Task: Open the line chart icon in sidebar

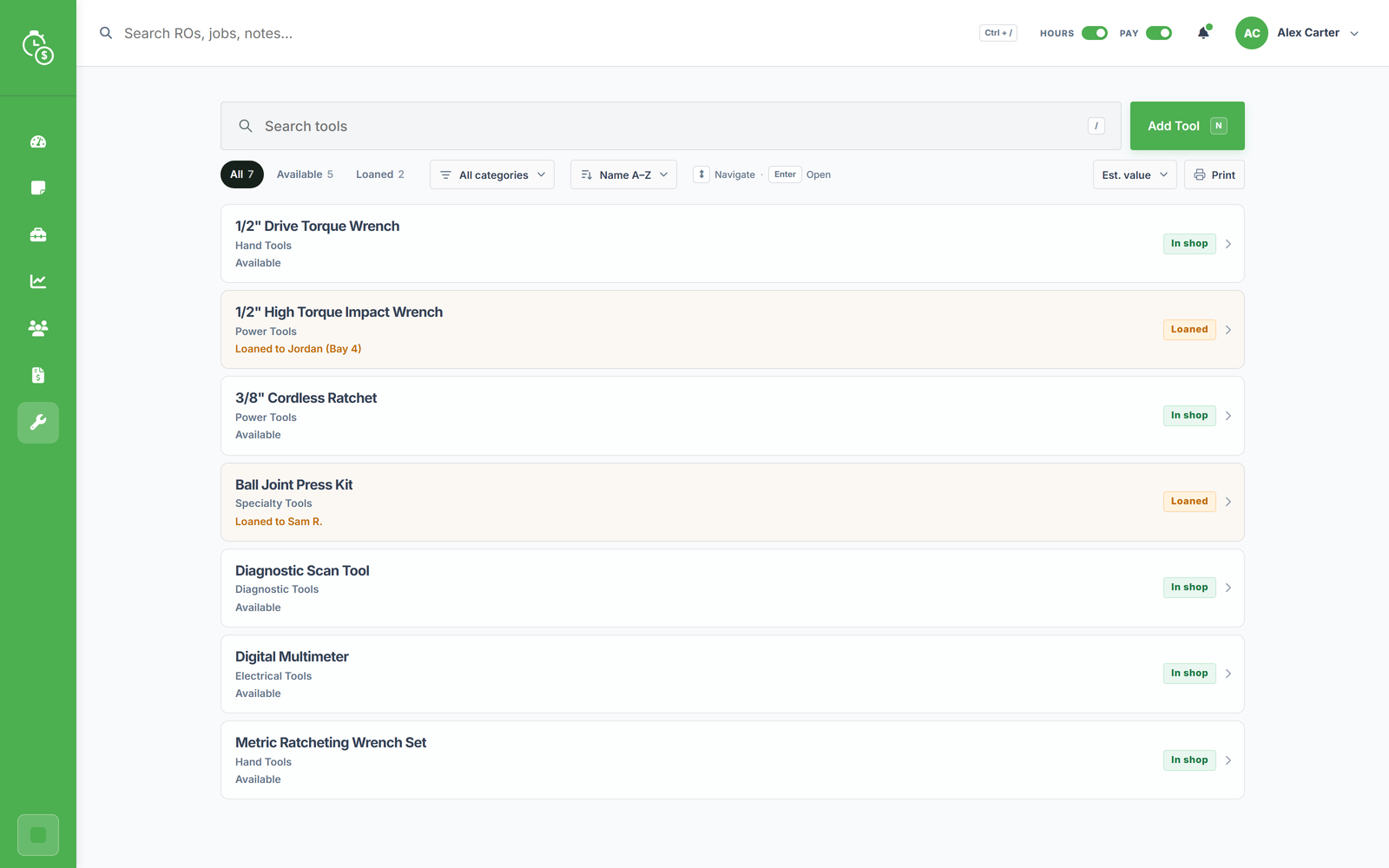Action: [x=38, y=281]
